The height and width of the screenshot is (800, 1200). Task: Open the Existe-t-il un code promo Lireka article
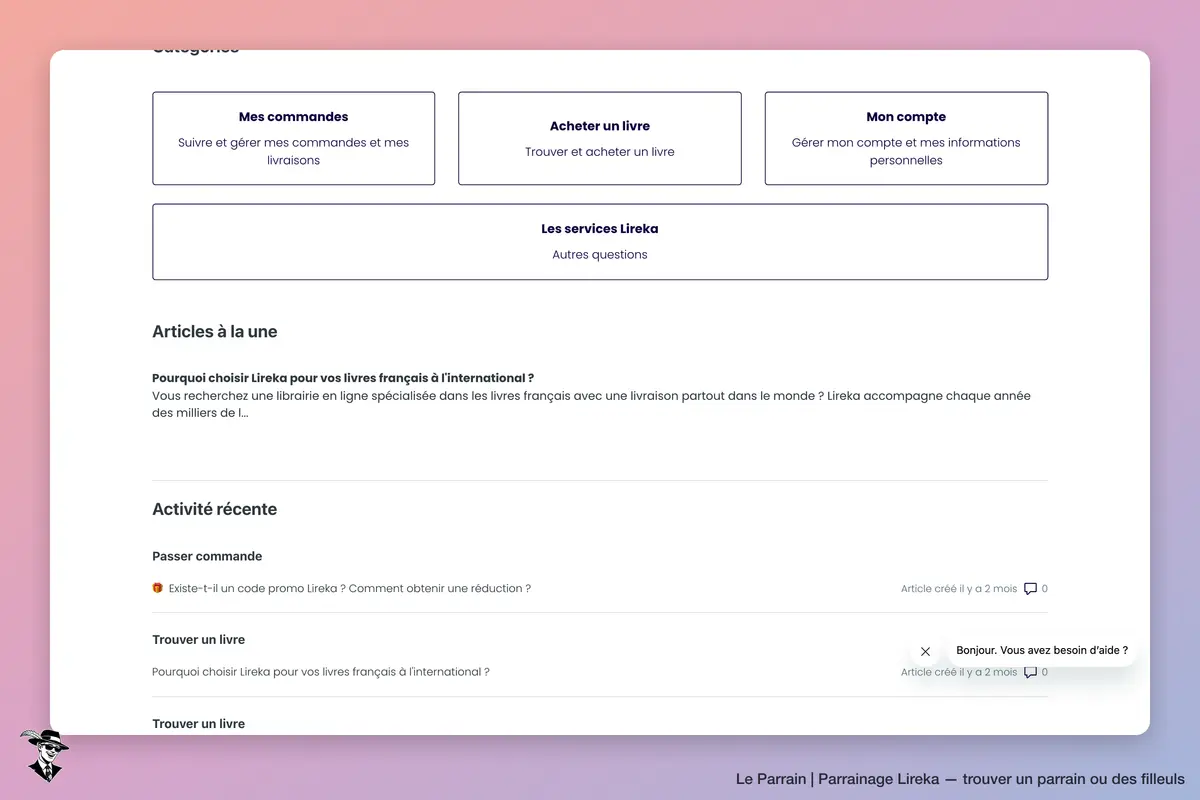(x=350, y=589)
